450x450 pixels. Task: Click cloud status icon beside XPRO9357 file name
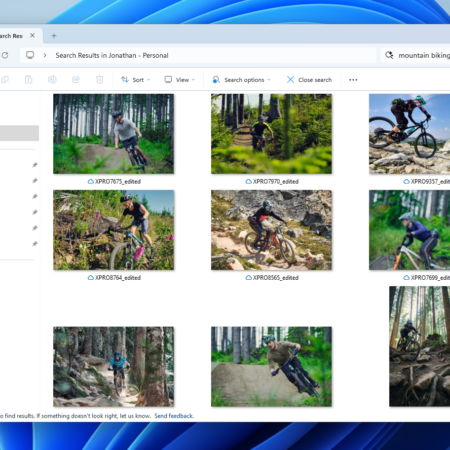coord(406,182)
